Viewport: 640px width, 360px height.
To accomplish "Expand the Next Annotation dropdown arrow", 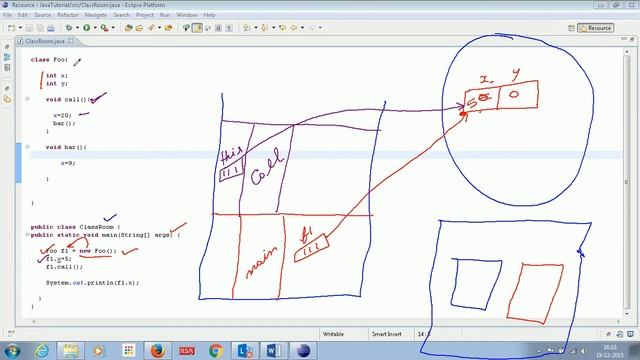I will (256, 28).
